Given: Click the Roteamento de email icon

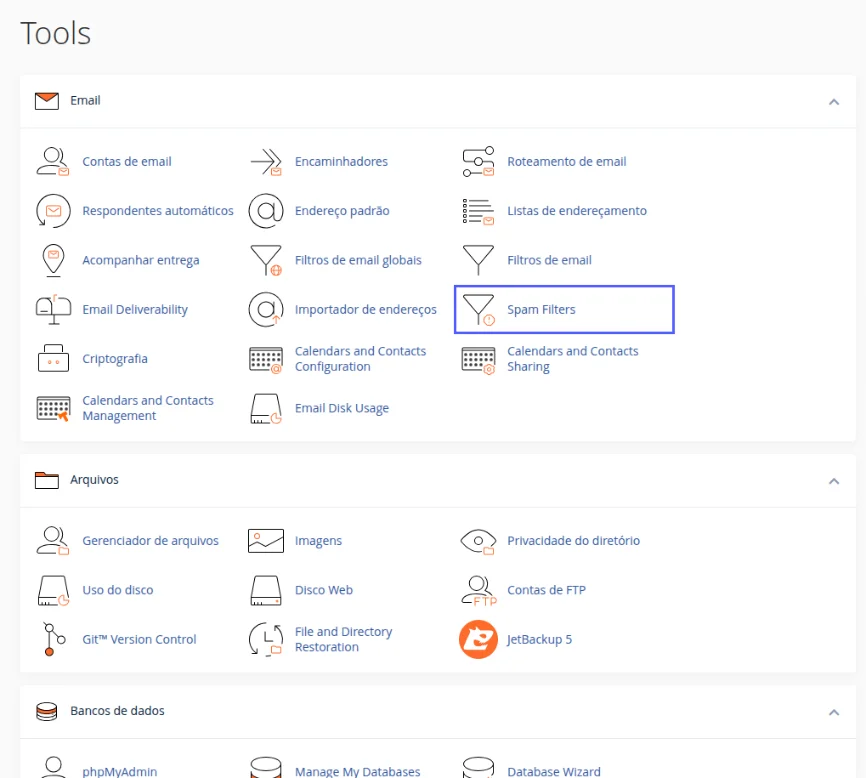Looking at the screenshot, I should 478,162.
